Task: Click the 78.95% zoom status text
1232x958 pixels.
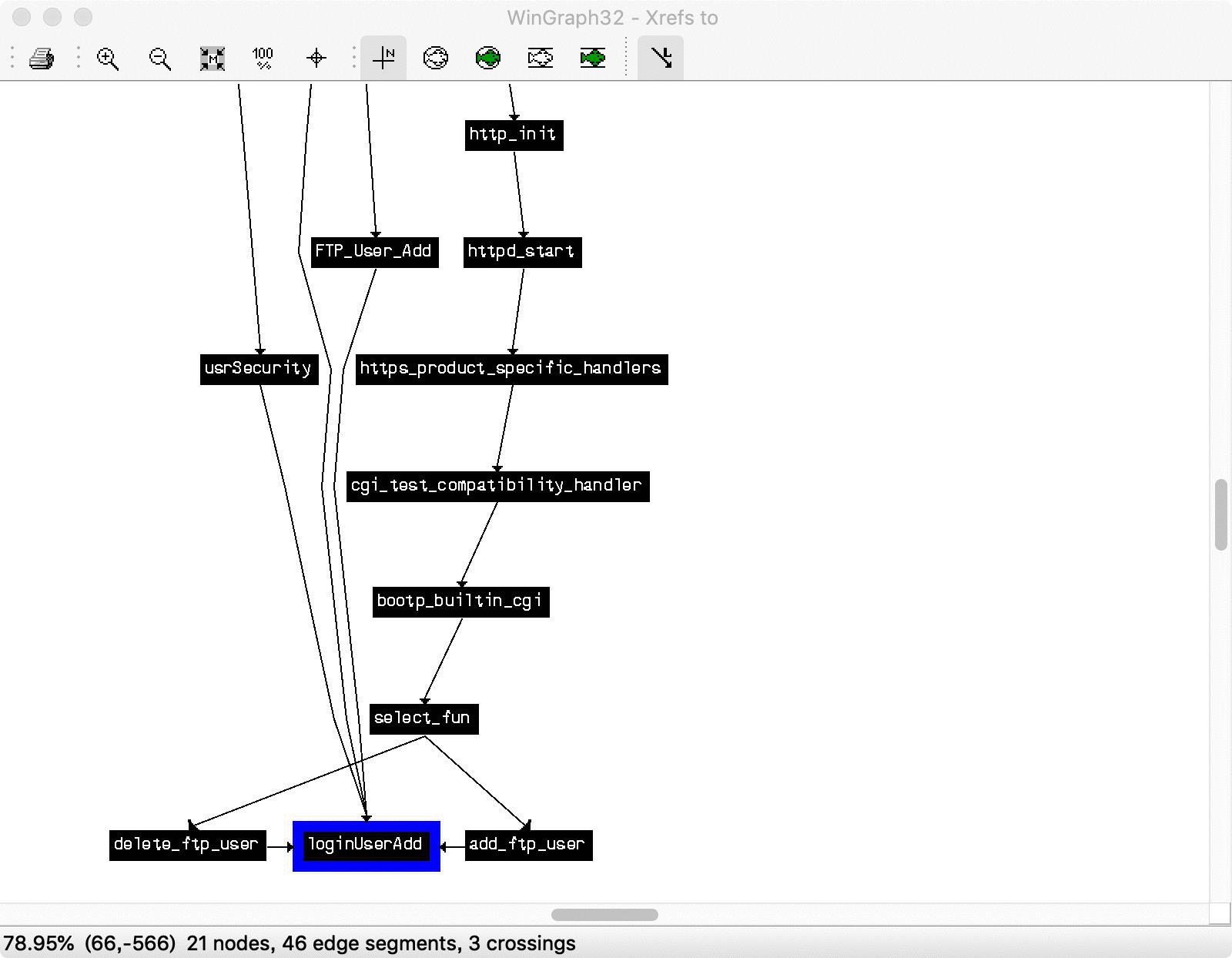Action: click(38, 943)
